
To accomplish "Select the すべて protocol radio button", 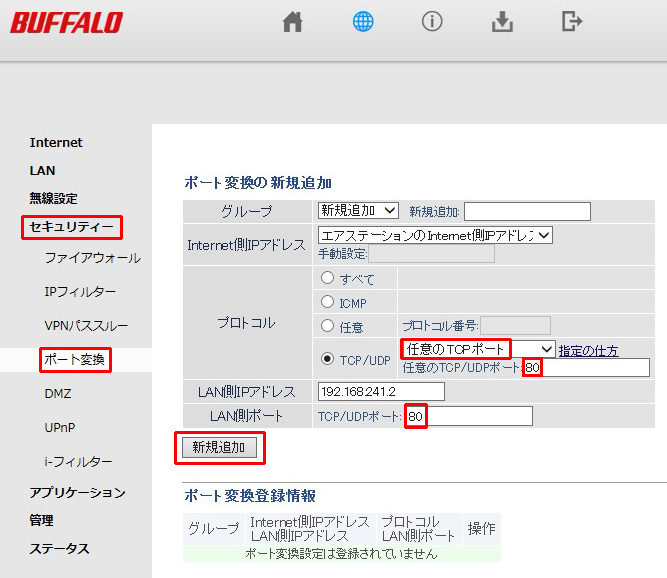I will (x=327, y=278).
